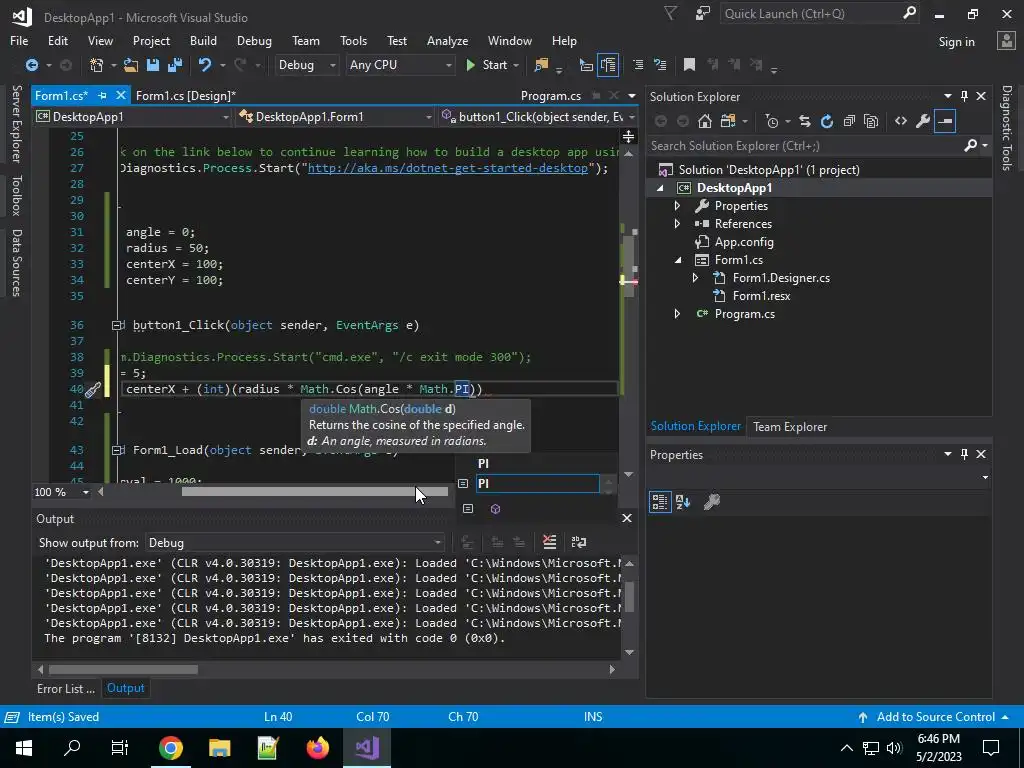
Task: Click Add to Source Control in status bar
Action: [935, 716]
